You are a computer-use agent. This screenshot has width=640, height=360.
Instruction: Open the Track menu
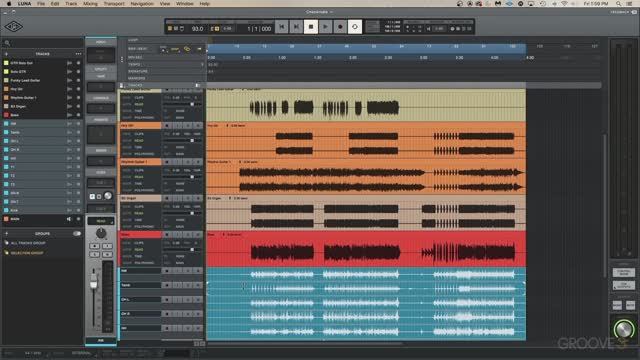[x=71, y=4]
